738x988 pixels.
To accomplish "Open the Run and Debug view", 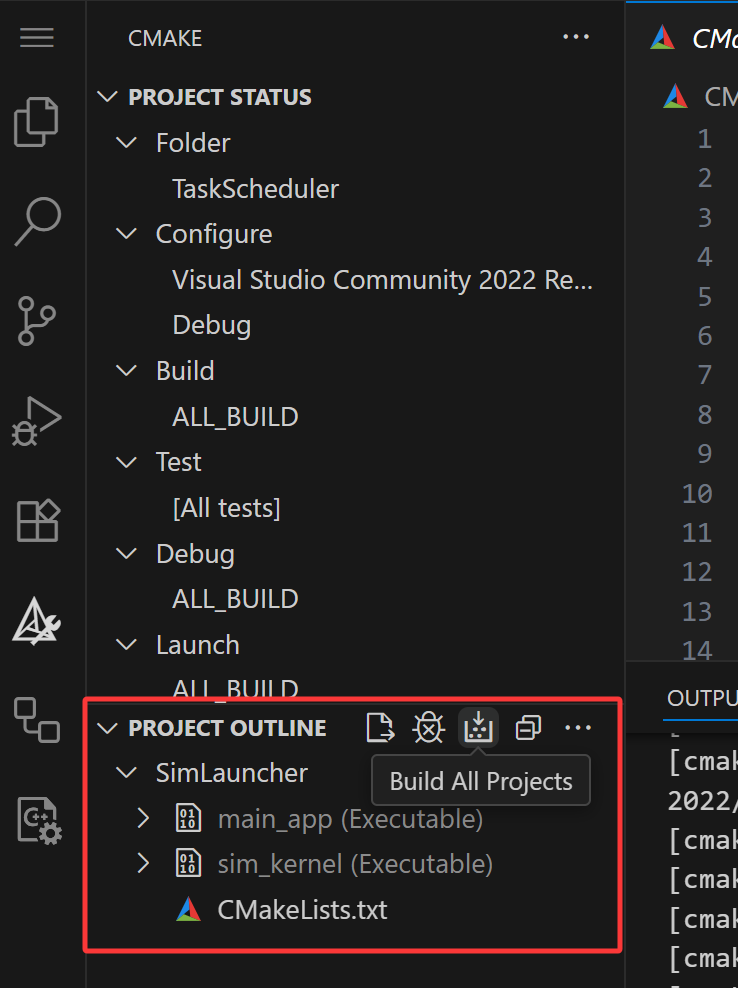I will pos(37,420).
